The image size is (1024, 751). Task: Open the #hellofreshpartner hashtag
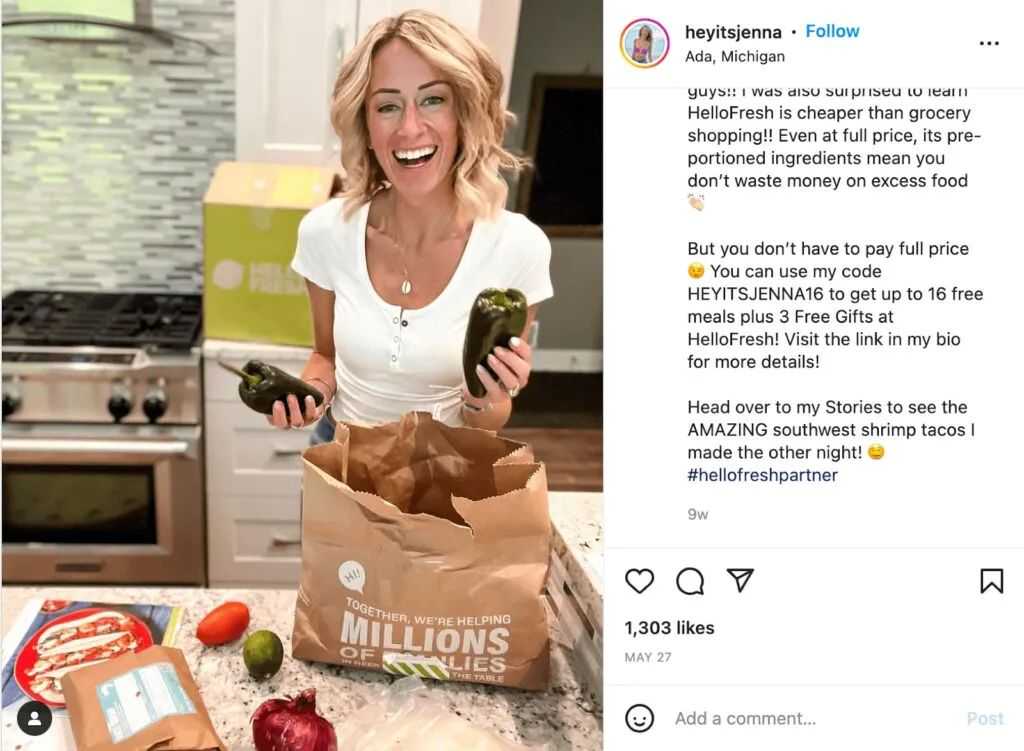[762, 475]
